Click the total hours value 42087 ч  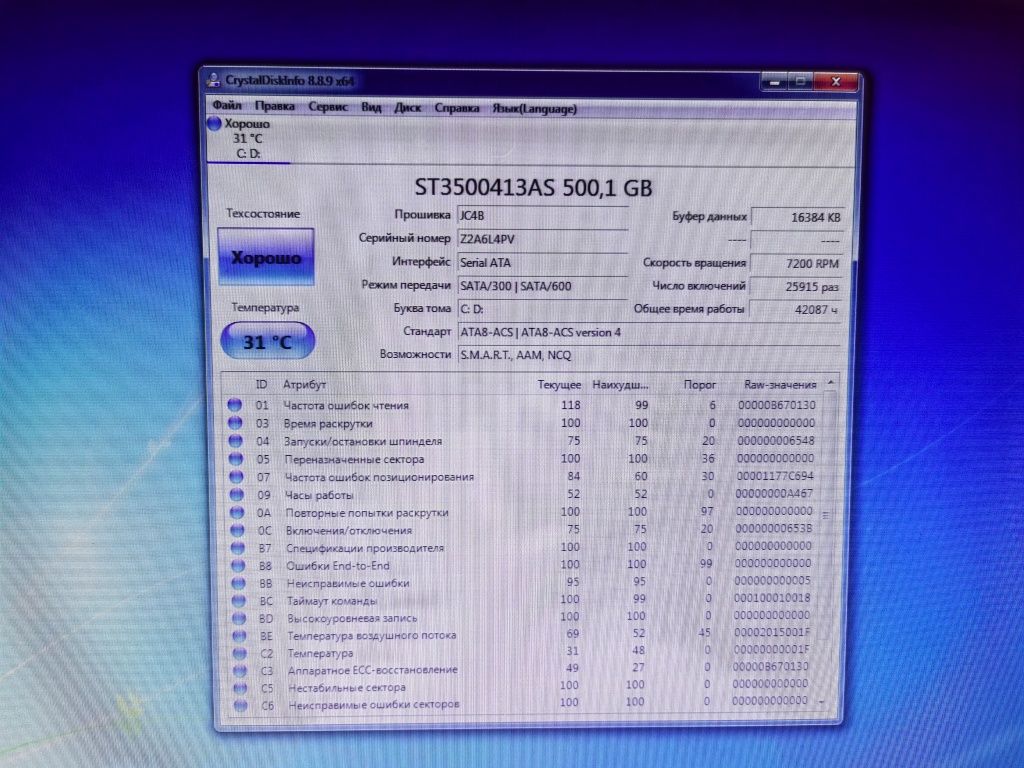[795, 310]
